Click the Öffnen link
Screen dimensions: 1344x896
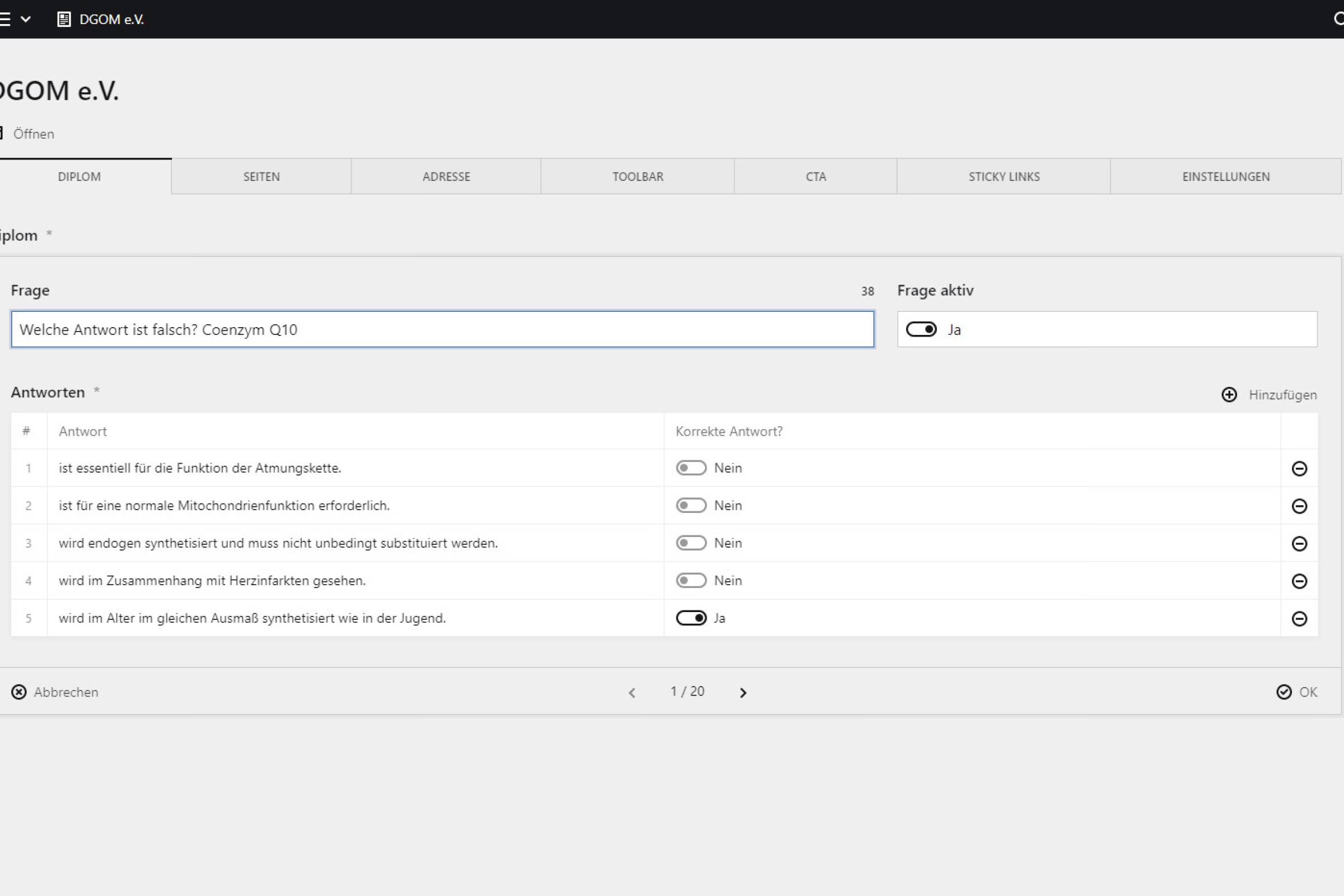[x=33, y=134]
